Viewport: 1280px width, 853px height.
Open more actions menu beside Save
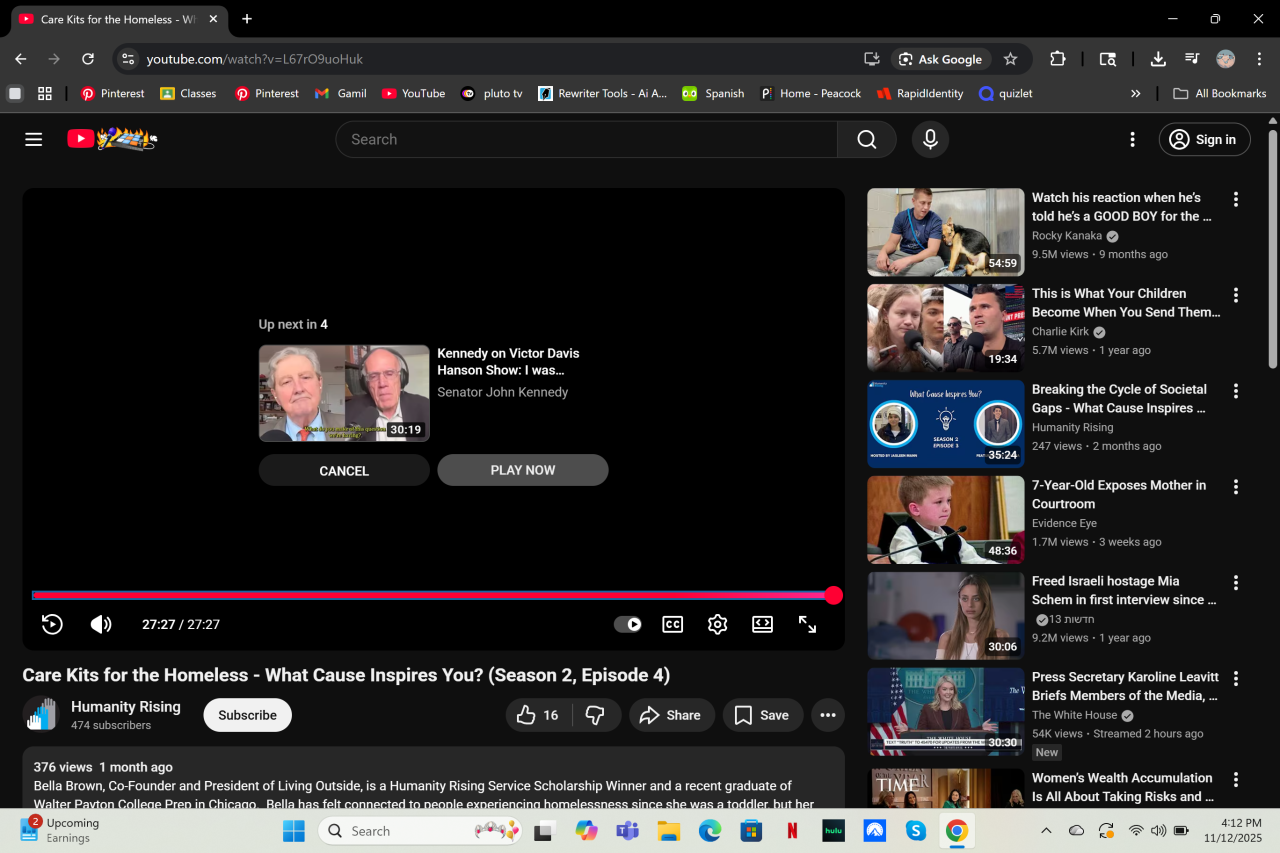[x=828, y=715]
